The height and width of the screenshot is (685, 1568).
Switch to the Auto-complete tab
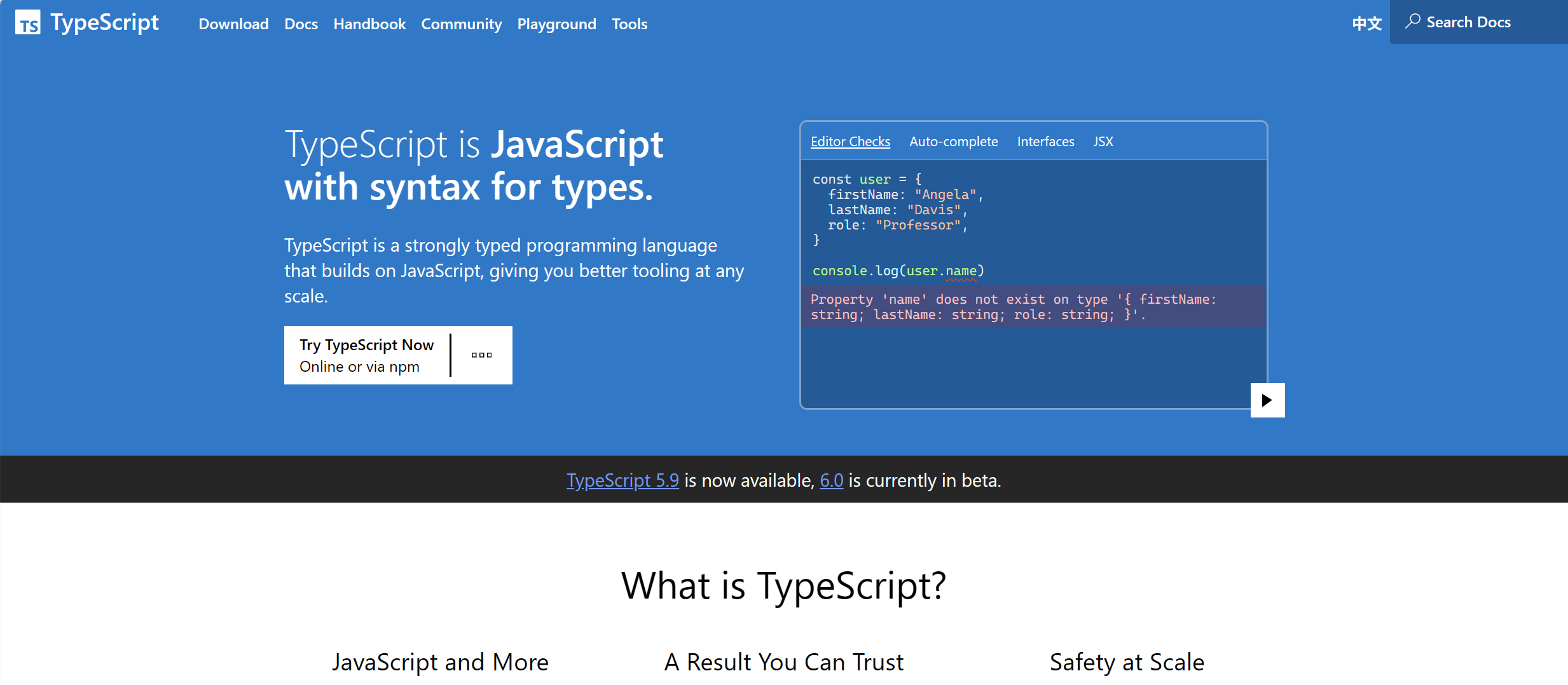tap(953, 141)
